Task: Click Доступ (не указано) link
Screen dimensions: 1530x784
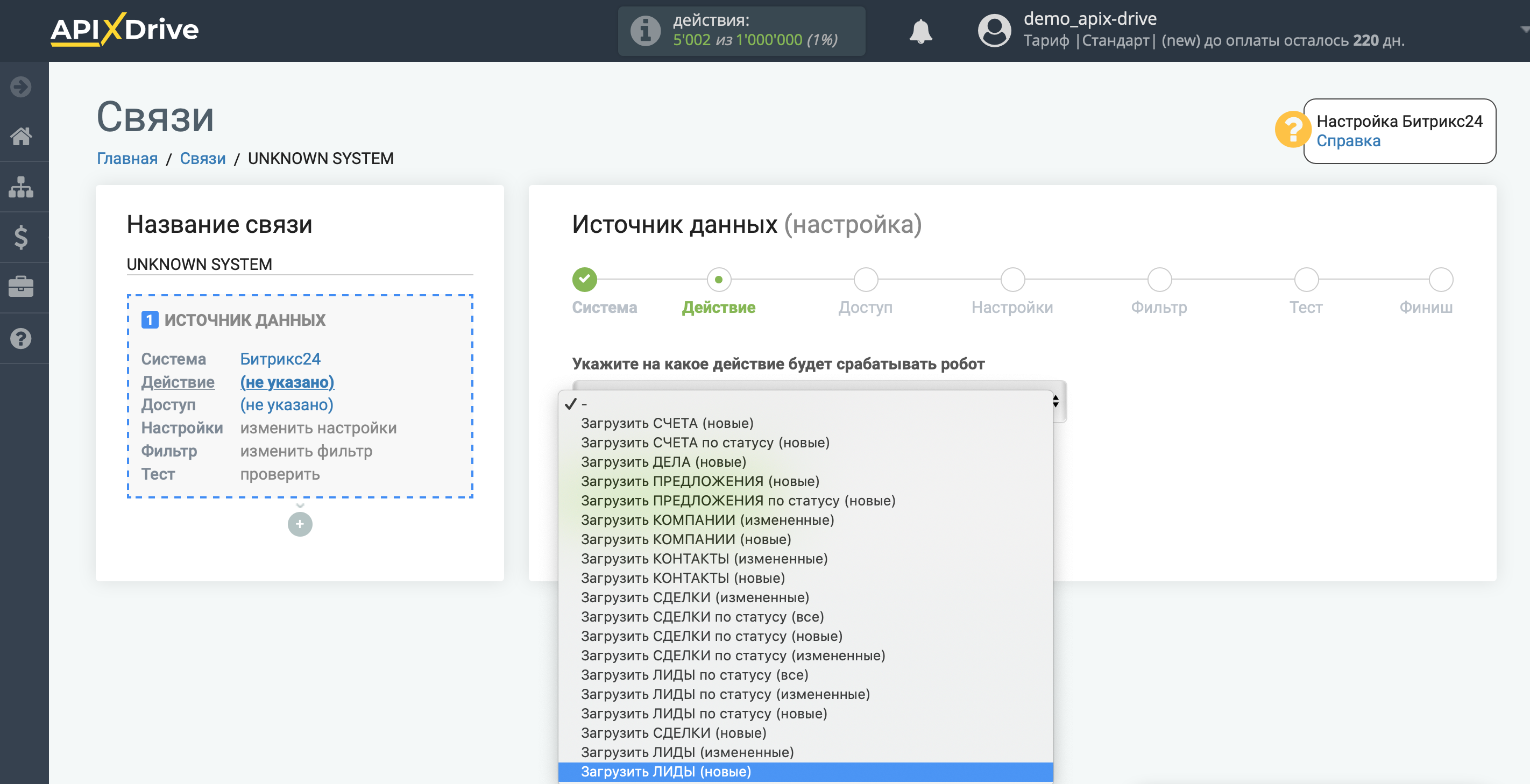Action: pos(286,405)
